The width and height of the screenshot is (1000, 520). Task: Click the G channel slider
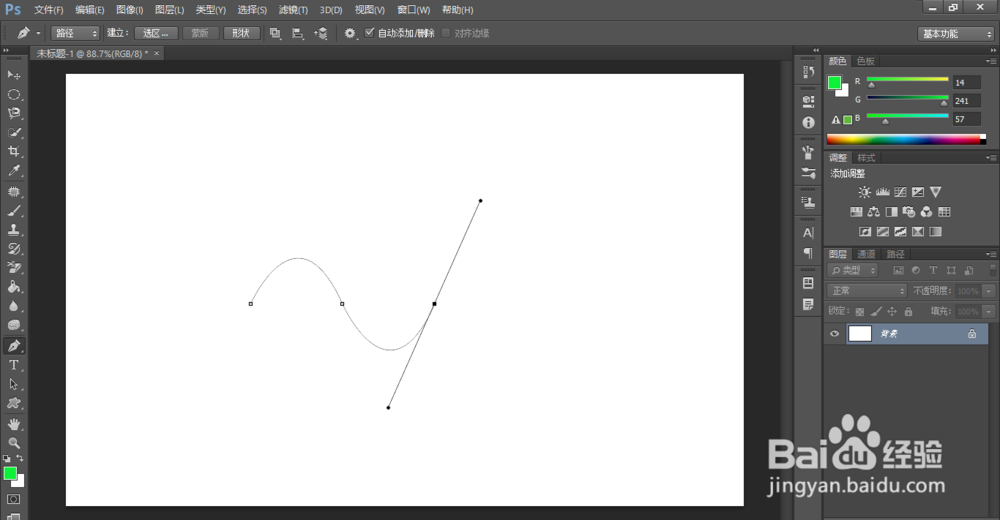(908, 98)
